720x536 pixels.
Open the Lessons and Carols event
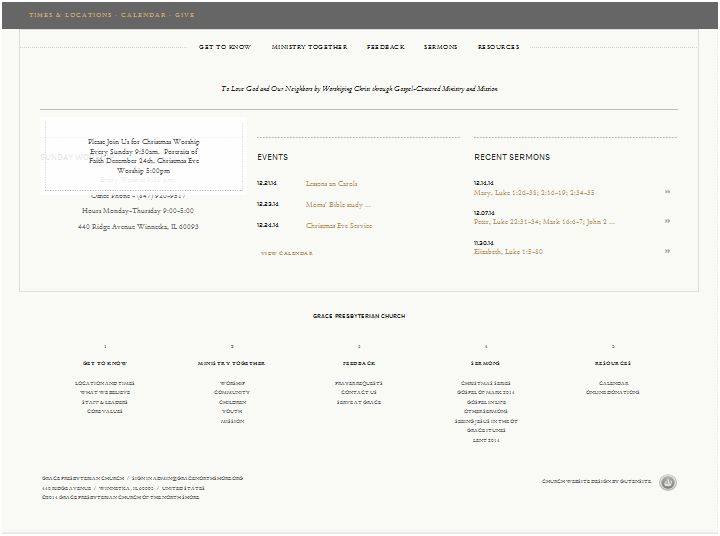pyautogui.click(x=332, y=183)
